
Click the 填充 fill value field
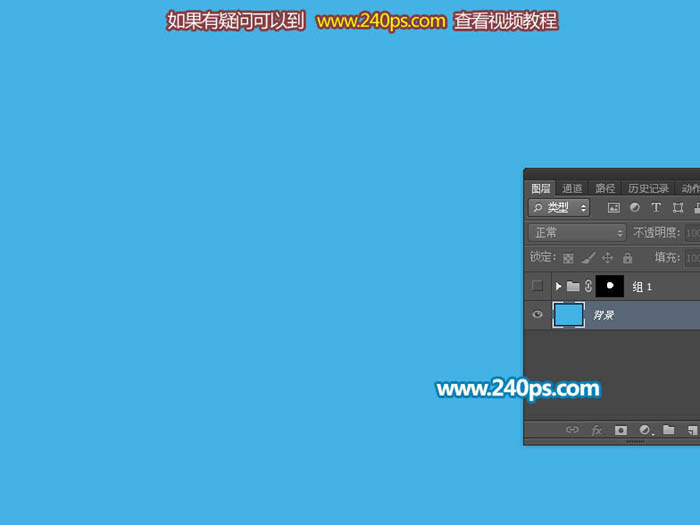click(692, 258)
